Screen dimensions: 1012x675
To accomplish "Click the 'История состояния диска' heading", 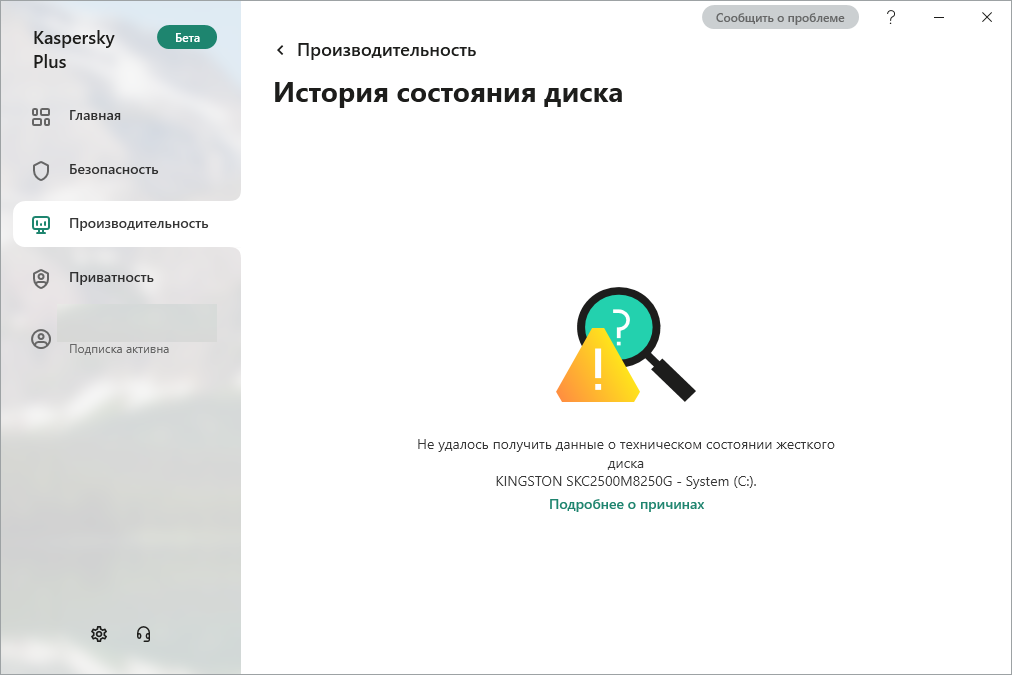I will (x=448, y=93).
